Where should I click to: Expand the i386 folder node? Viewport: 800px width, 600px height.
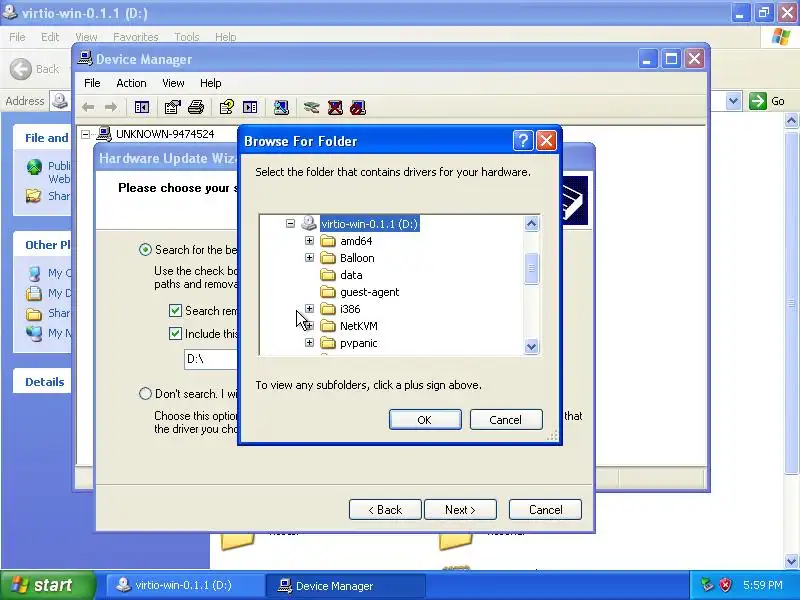[x=309, y=309]
